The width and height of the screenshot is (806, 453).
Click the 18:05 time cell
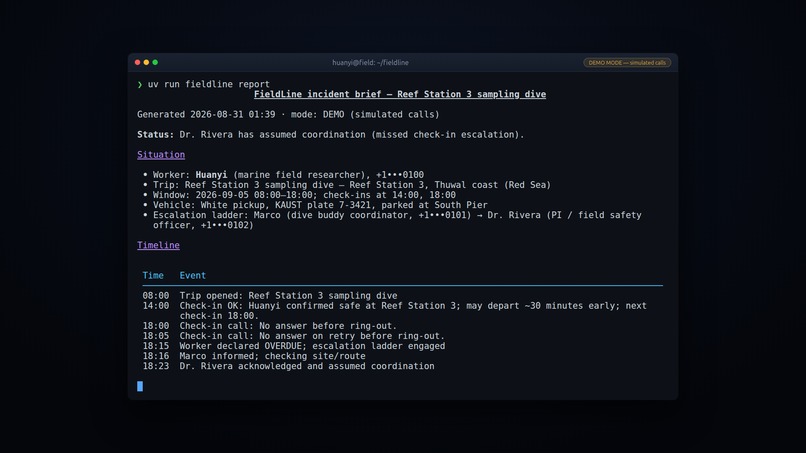coord(156,336)
